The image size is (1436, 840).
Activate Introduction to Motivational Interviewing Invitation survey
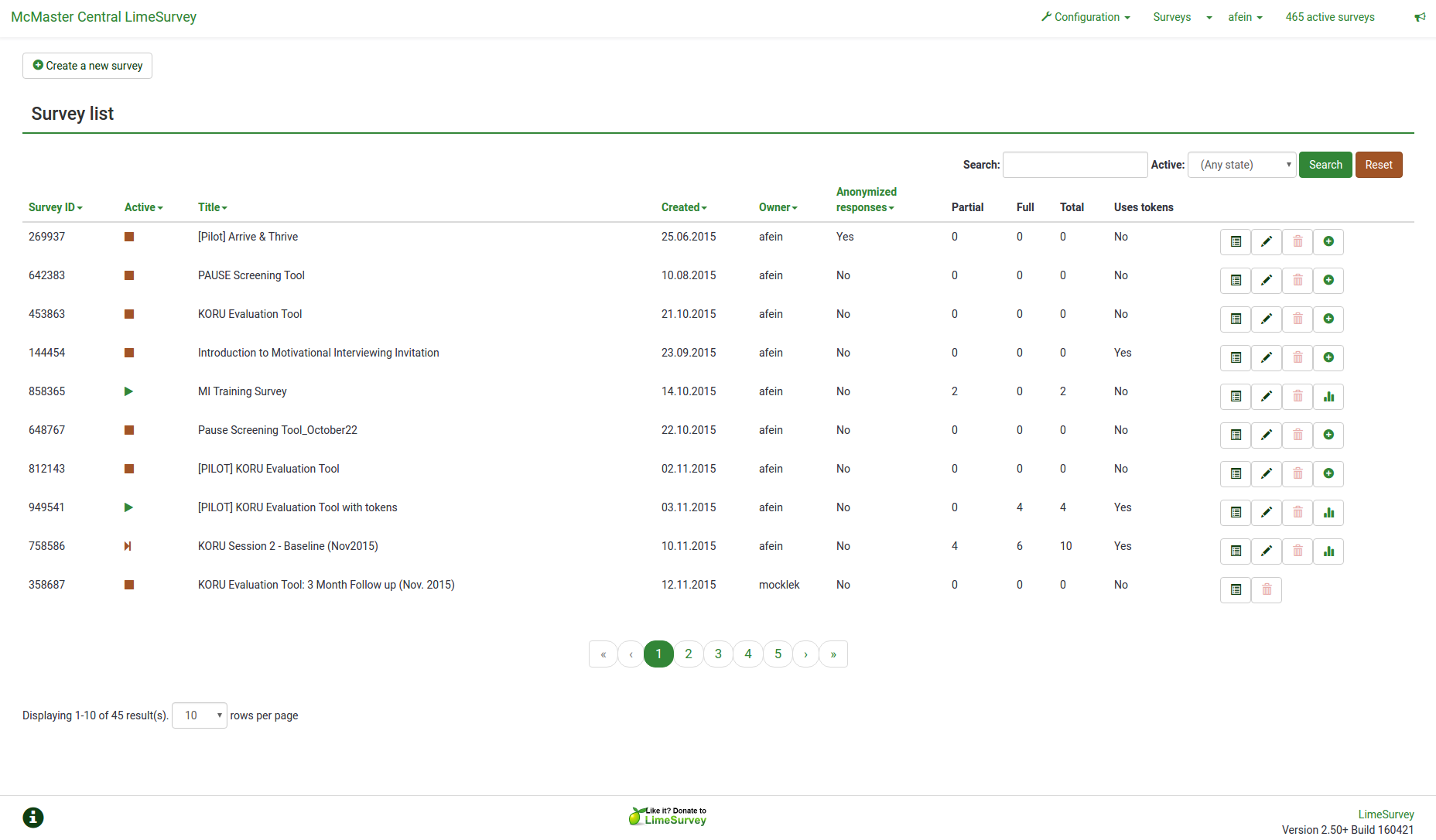click(1328, 358)
